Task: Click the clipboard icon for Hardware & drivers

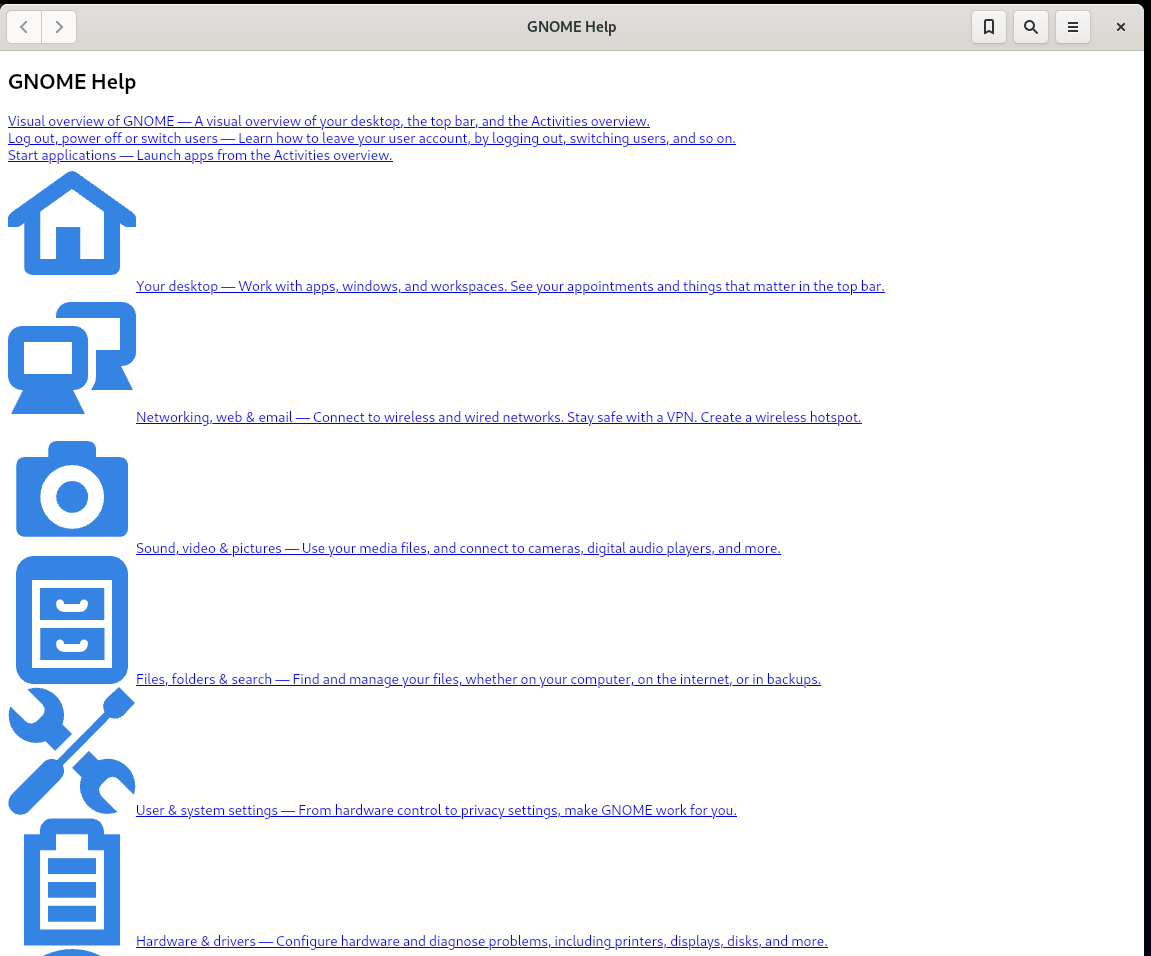Action: (72, 882)
